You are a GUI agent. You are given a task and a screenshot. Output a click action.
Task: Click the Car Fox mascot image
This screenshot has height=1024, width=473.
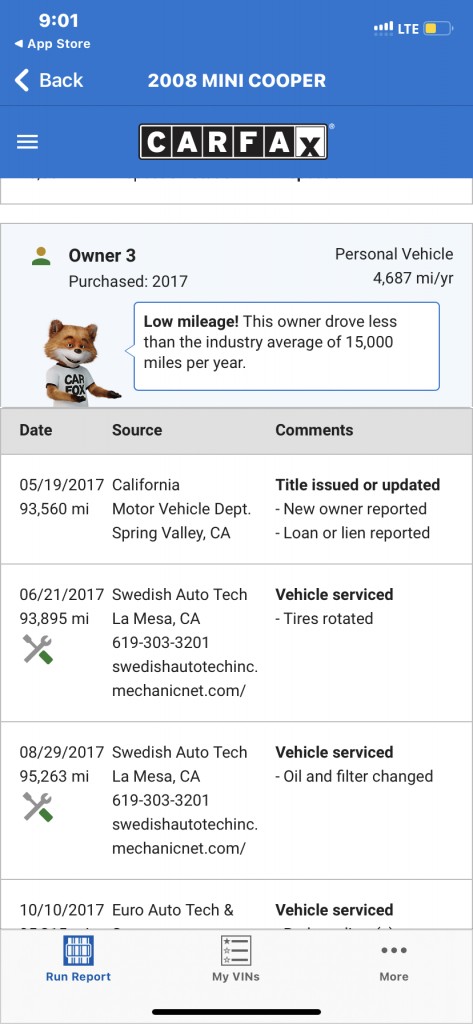point(77,362)
